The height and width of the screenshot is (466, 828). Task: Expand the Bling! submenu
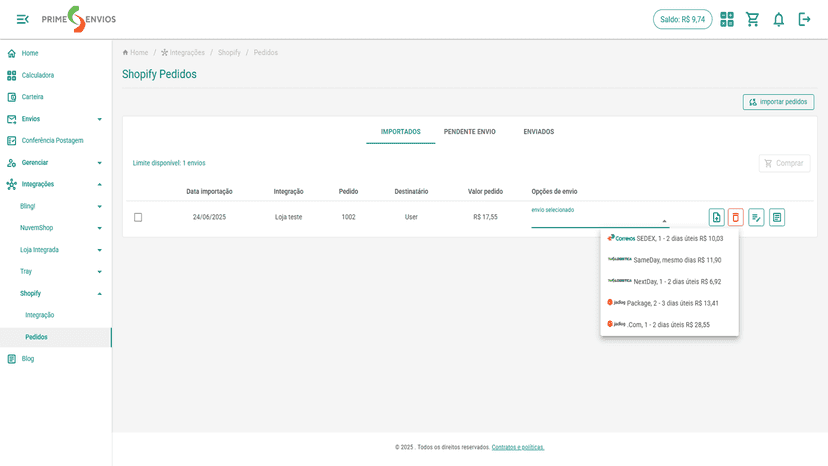[55, 206]
